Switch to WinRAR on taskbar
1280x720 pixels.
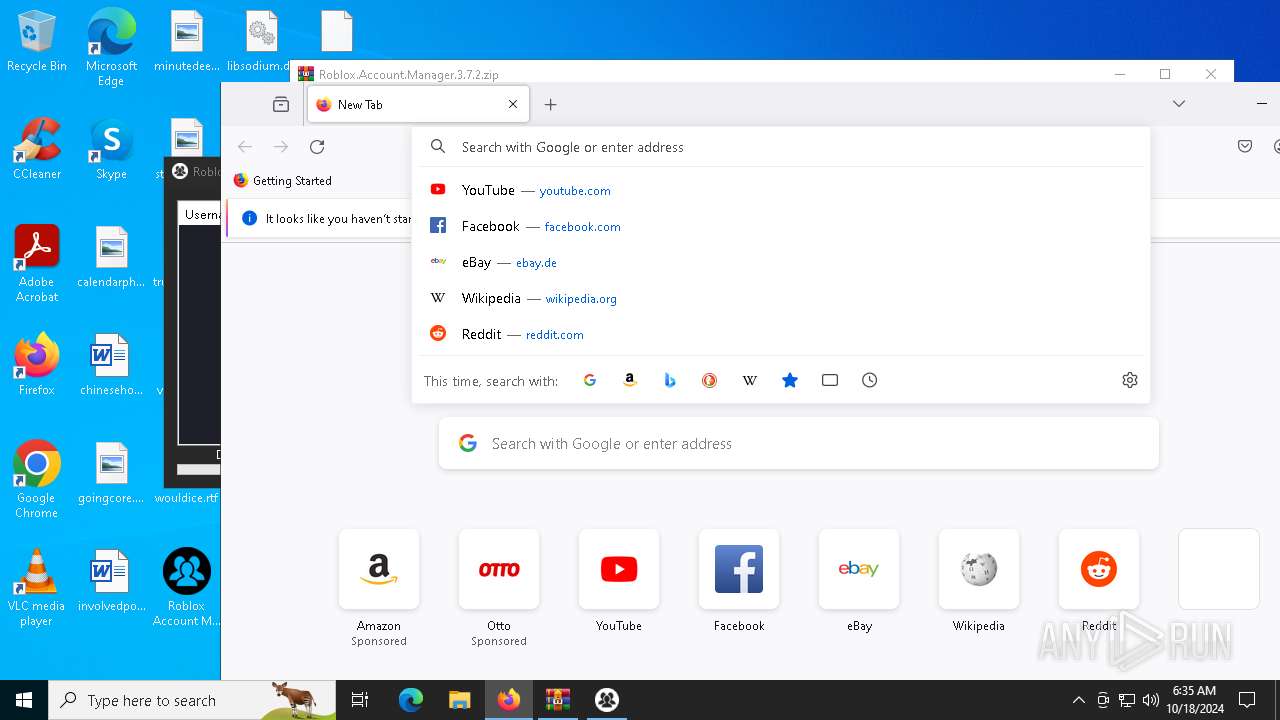tap(557, 700)
